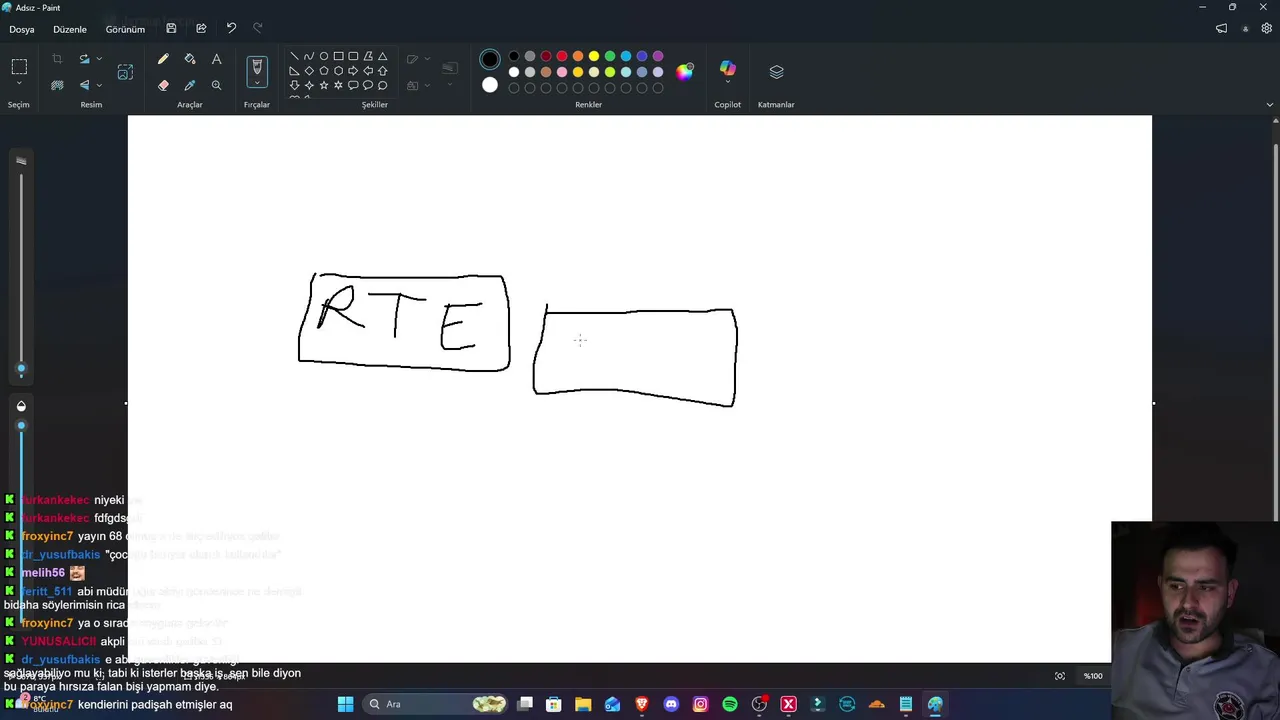Viewport: 1280px width, 720px height.
Task: Open the Windows Start menu
Action: (x=345, y=704)
